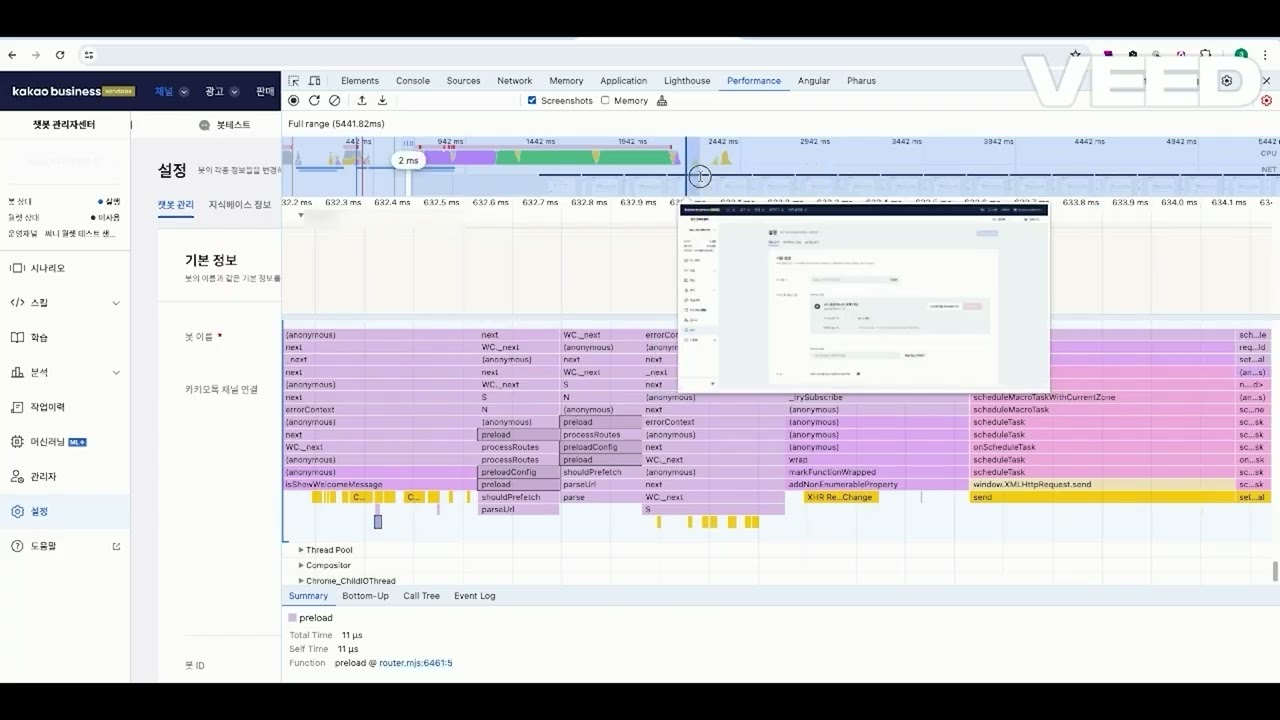Click the DevTools inspect element icon
The width and height of the screenshot is (1280, 720).
click(x=294, y=81)
